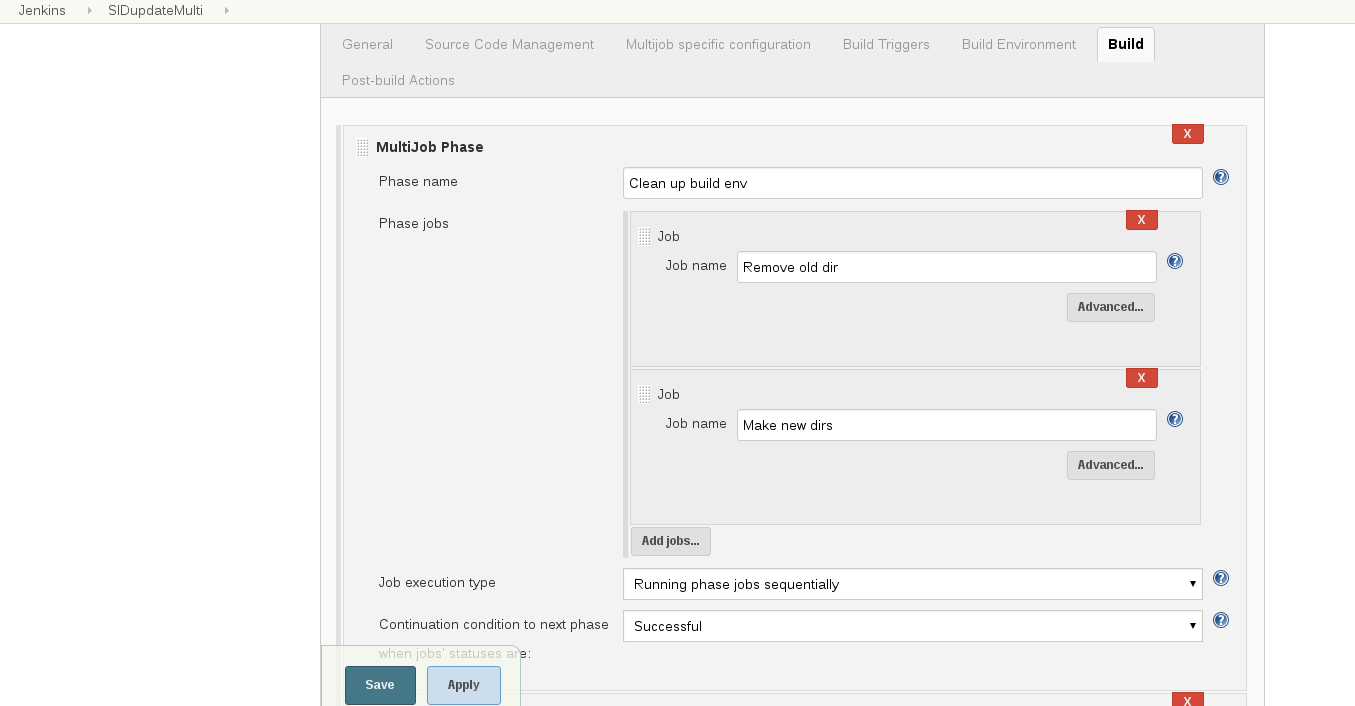View help beside the Remove old dir job name

pos(1175,261)
